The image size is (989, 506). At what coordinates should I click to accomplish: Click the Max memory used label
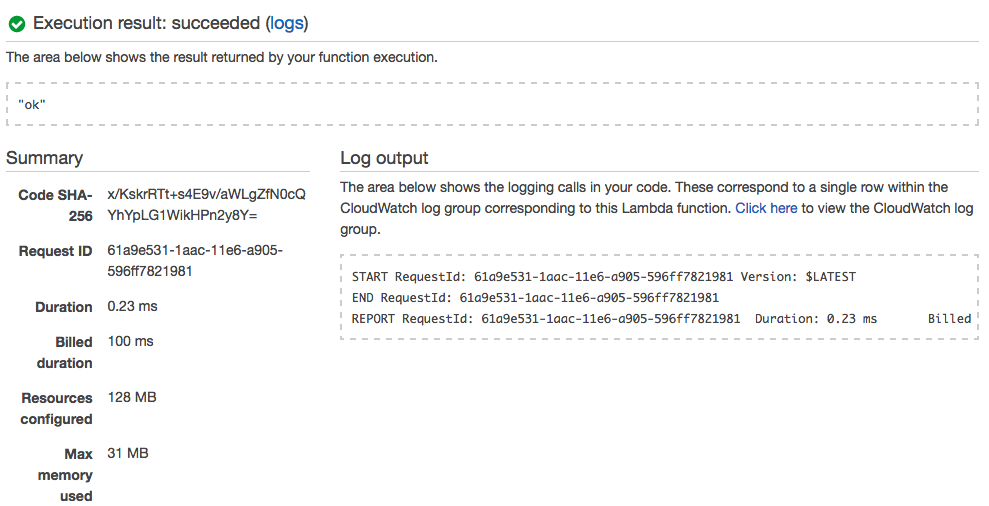click(66, 475)
